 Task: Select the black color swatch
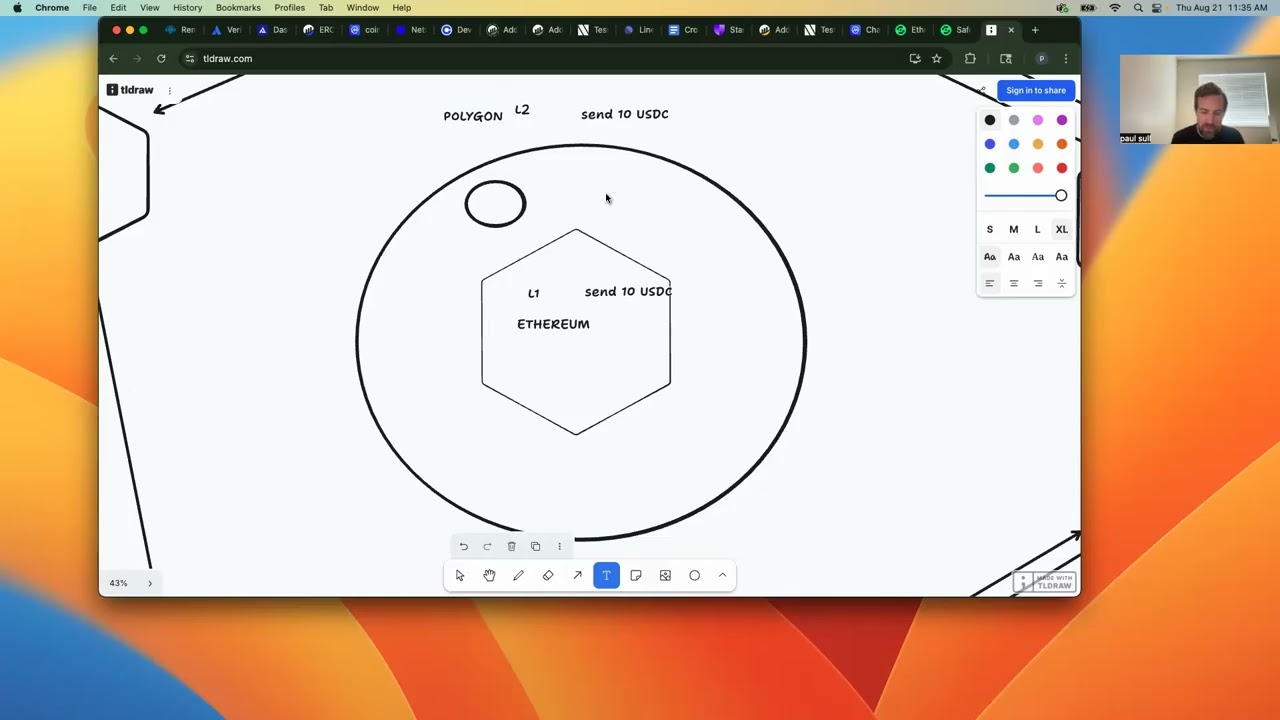990,120
